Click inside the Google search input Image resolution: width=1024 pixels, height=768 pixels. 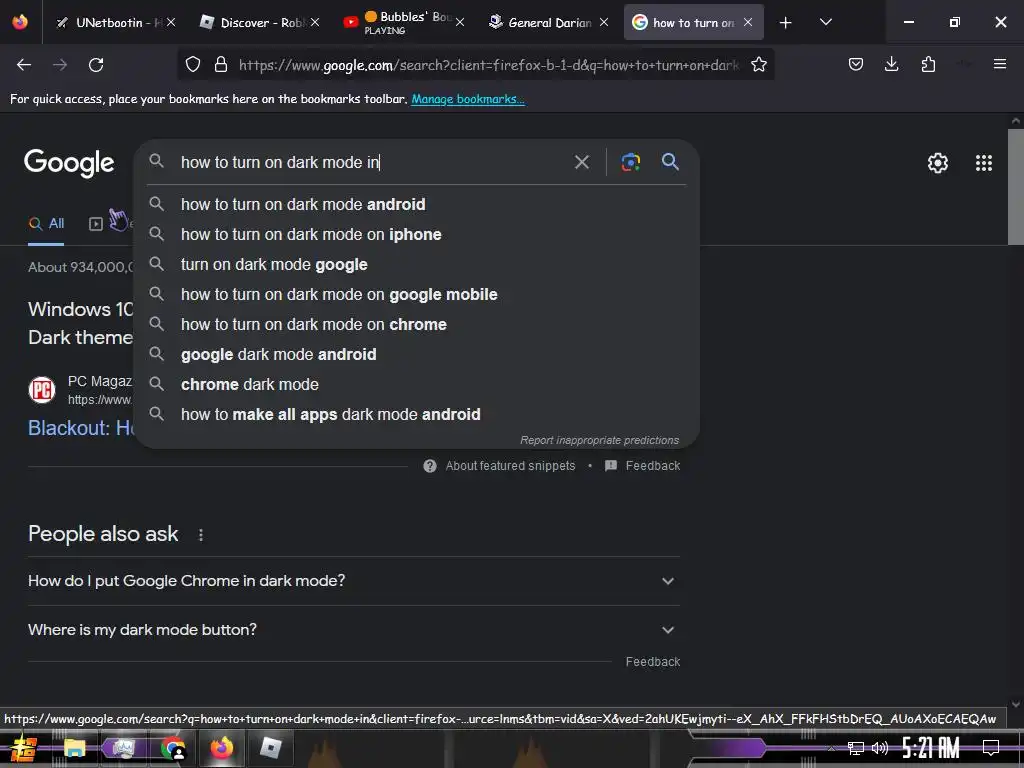click(x=372, y=162)
